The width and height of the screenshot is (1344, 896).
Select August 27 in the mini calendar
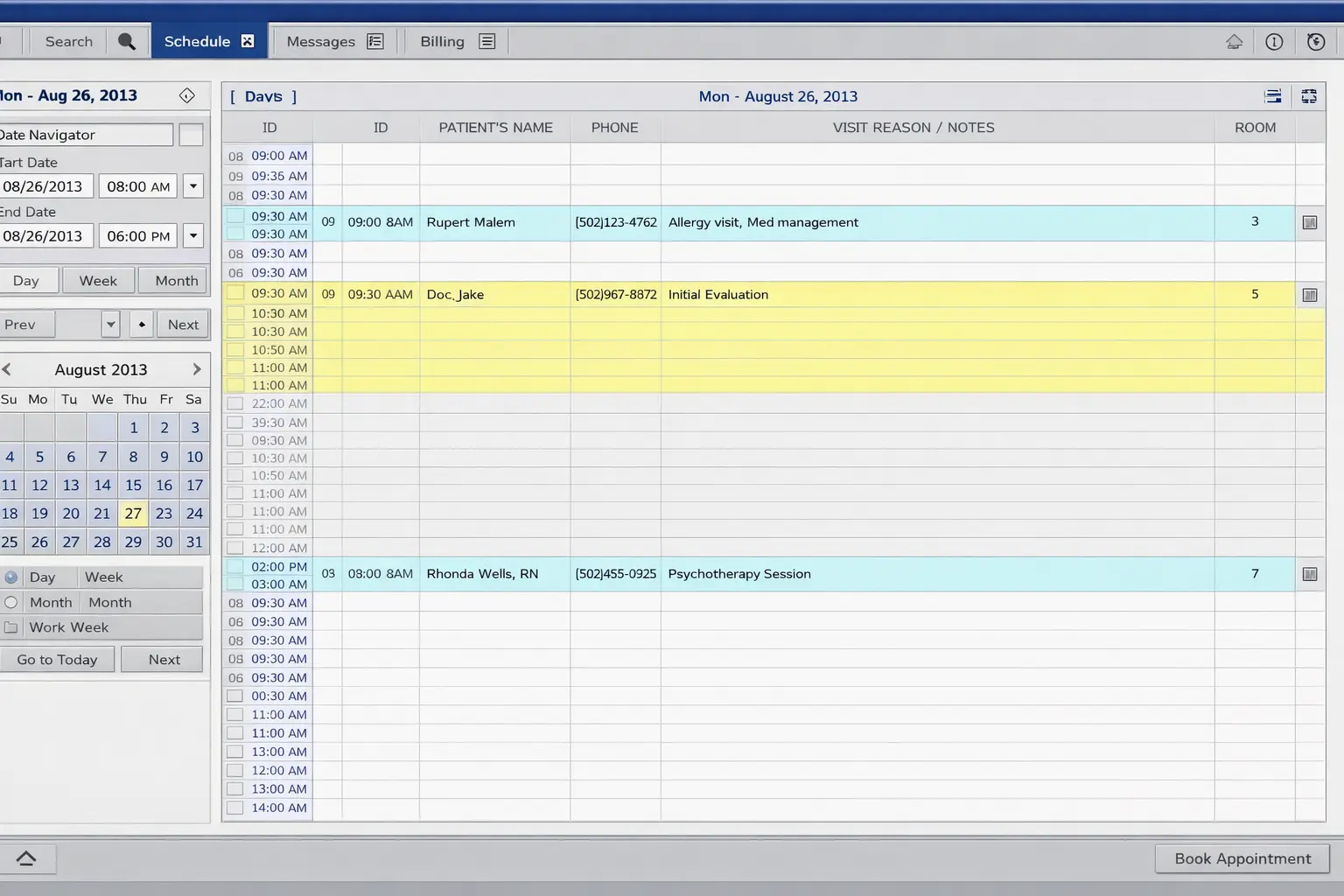click(x=132, y=514)
